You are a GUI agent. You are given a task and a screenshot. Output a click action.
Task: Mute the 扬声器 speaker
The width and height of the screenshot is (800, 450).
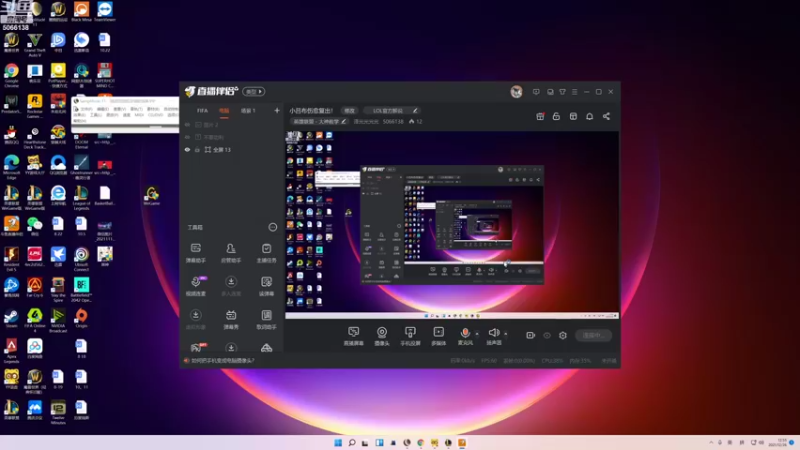pyautogui.click(x=493, y=336)
